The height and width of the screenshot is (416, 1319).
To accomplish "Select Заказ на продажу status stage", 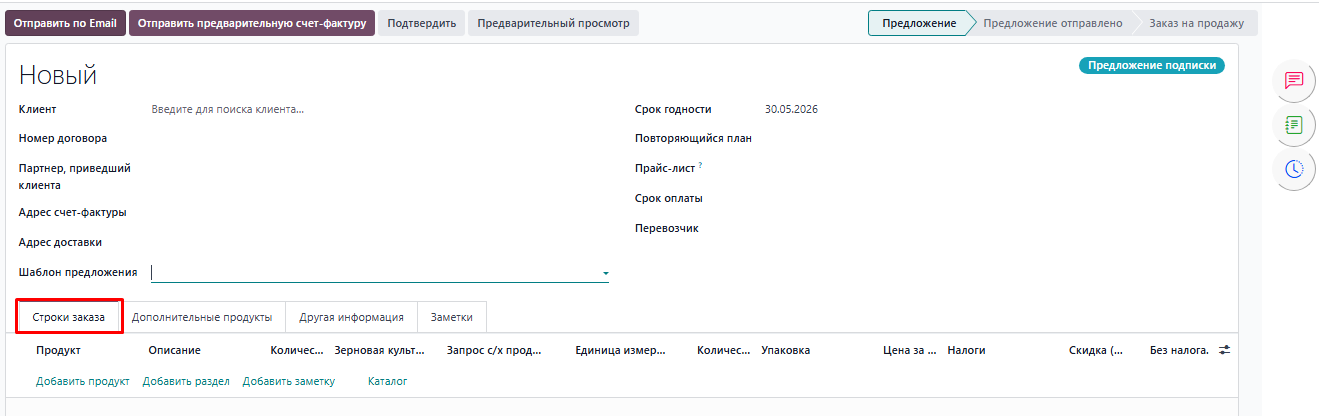I will pos(1196,23).
